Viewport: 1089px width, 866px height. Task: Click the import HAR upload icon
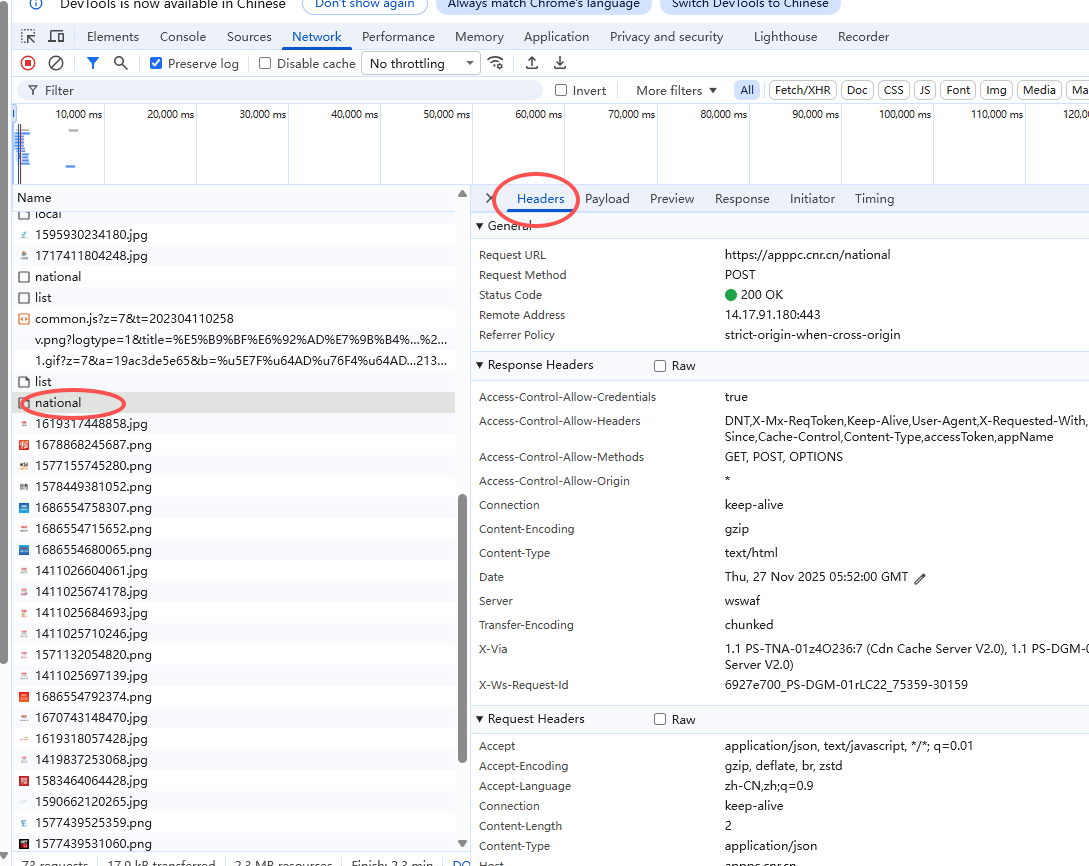(532, 63)
